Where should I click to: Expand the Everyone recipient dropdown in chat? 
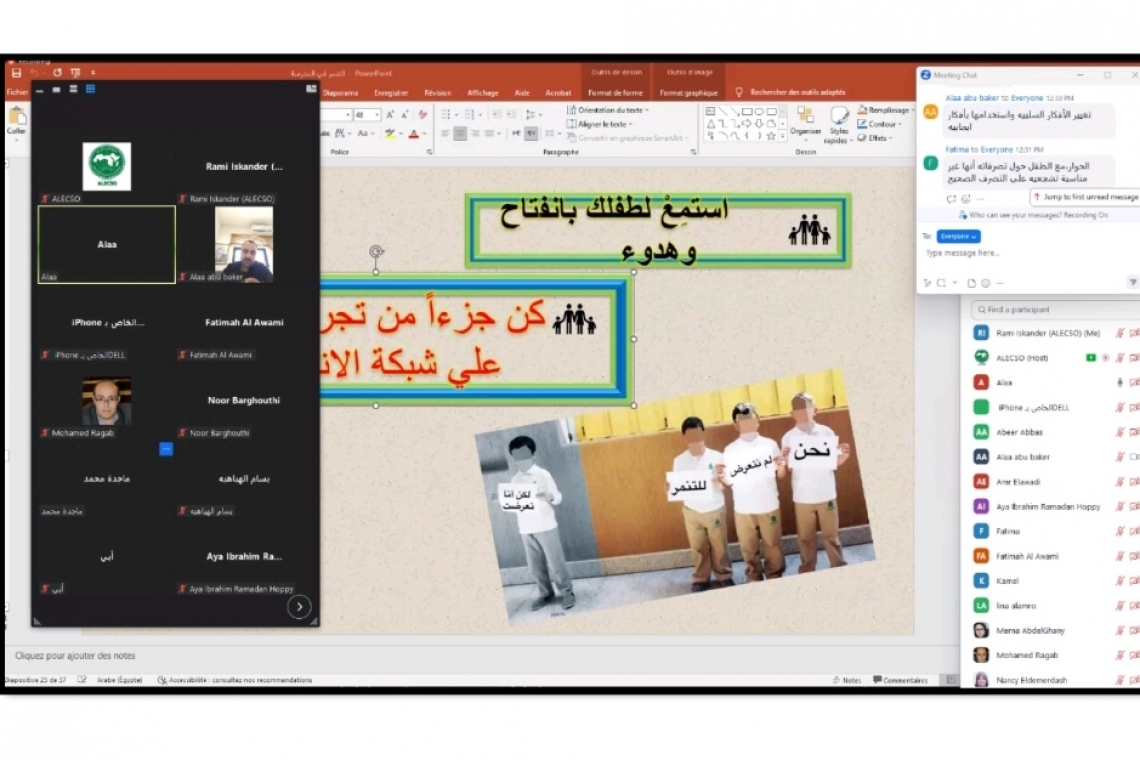[958, 236]
